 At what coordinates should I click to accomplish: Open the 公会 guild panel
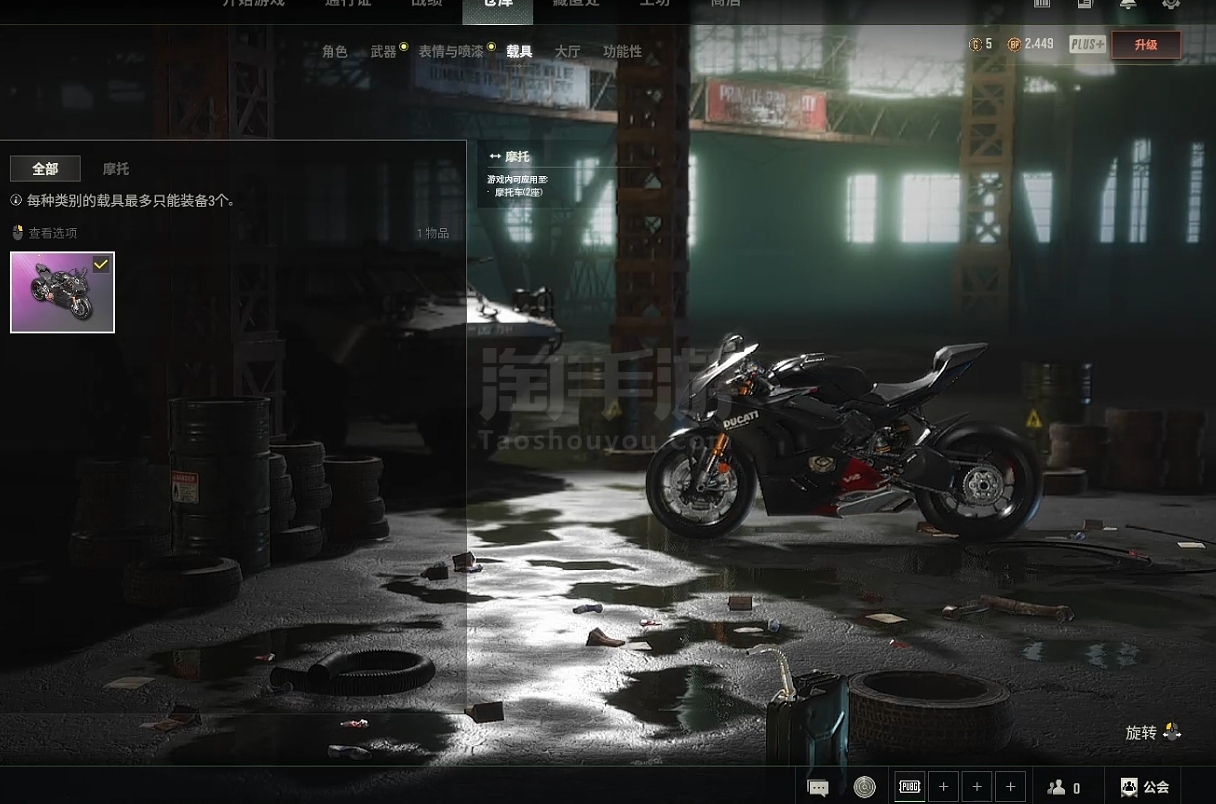(1145, 787)
